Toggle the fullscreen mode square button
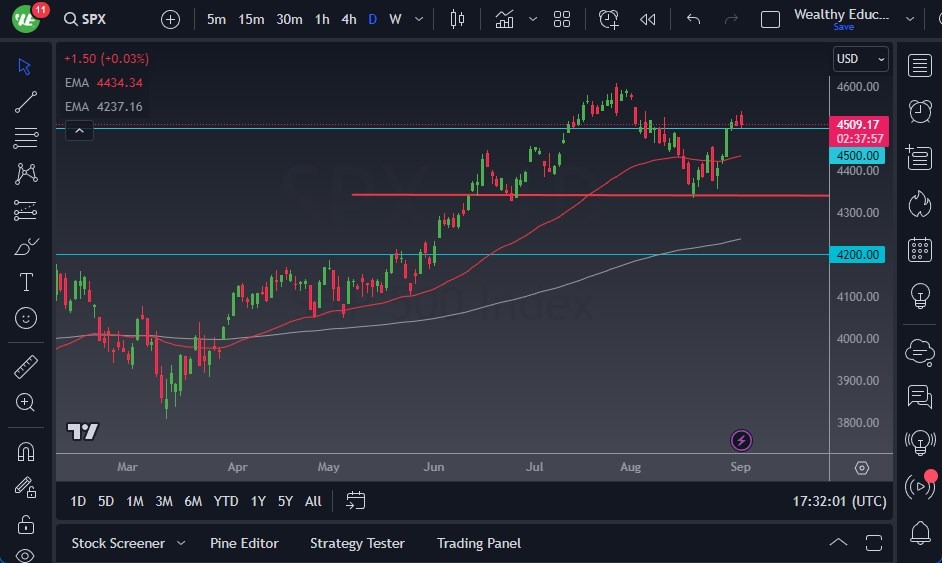This screenshot has height=563, width=942. coord(770,19)
